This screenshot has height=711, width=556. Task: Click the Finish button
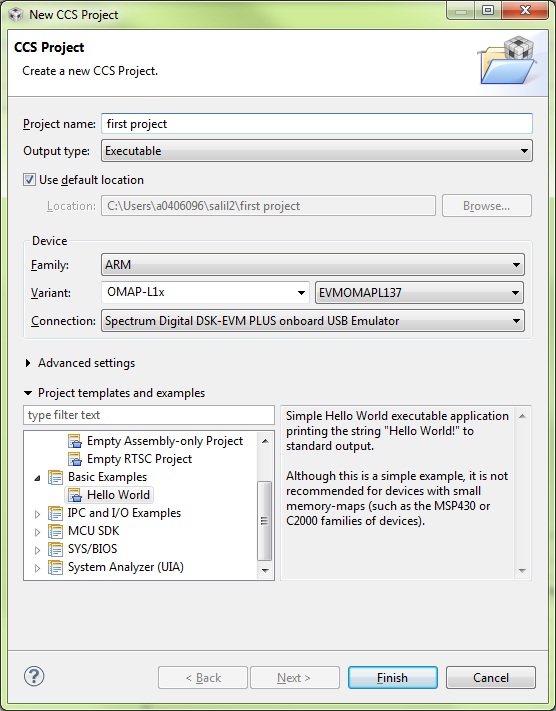click(x=392, y=677)
